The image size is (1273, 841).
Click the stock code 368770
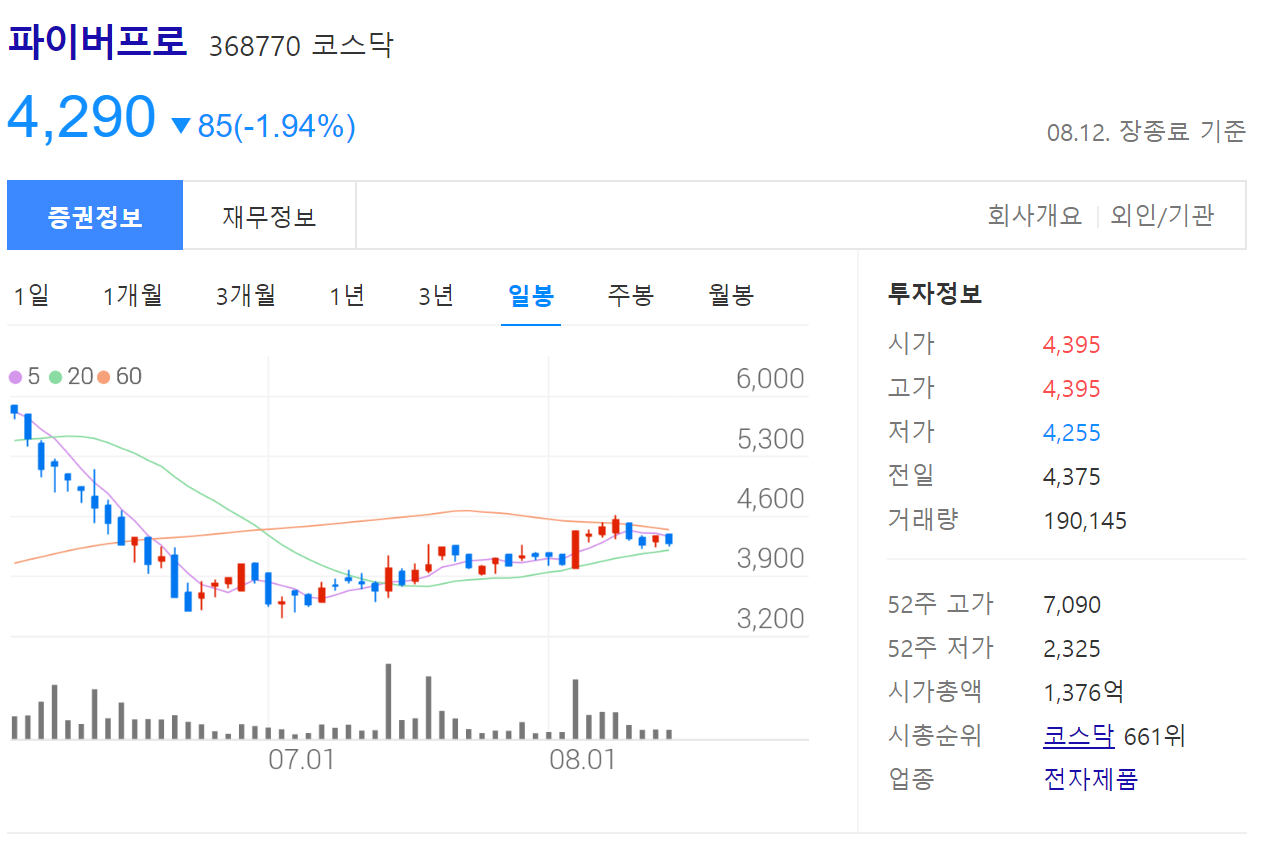(254, 46)
